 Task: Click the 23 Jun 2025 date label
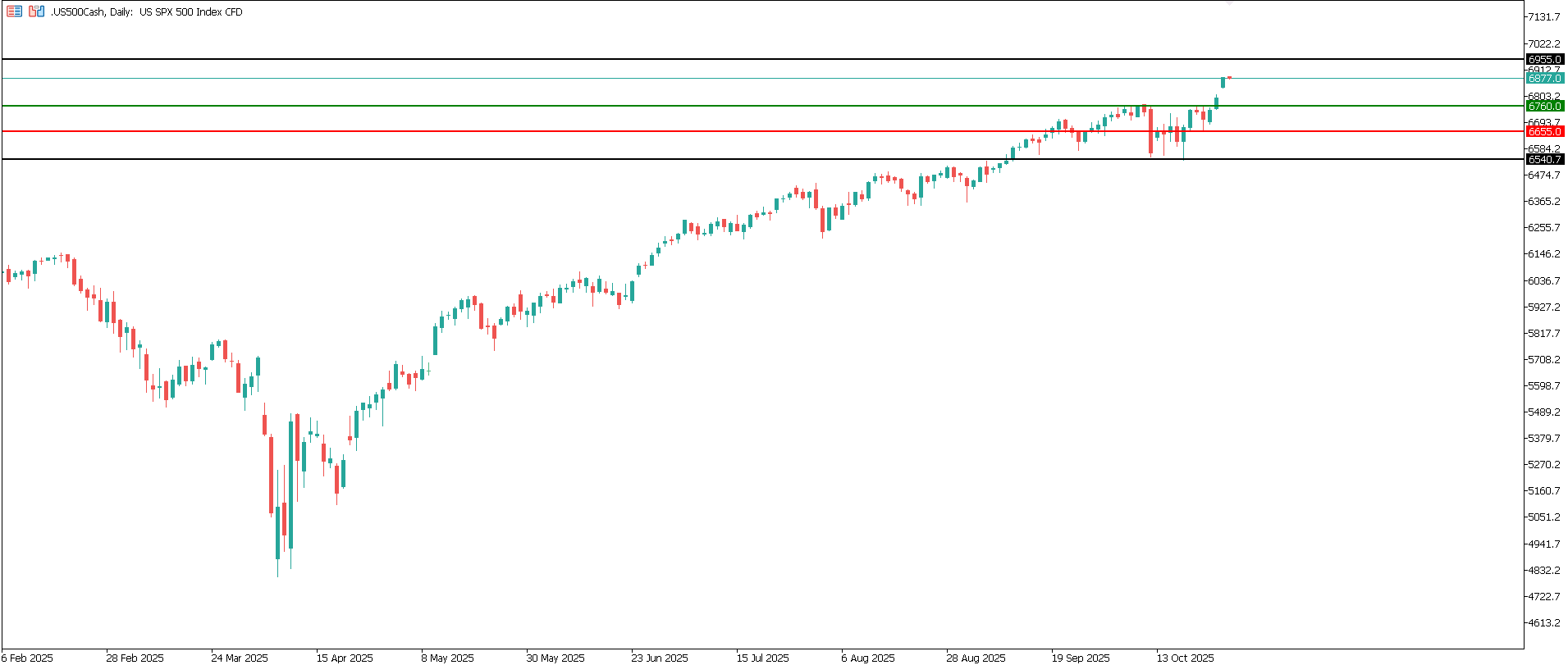tap(660, 658)
